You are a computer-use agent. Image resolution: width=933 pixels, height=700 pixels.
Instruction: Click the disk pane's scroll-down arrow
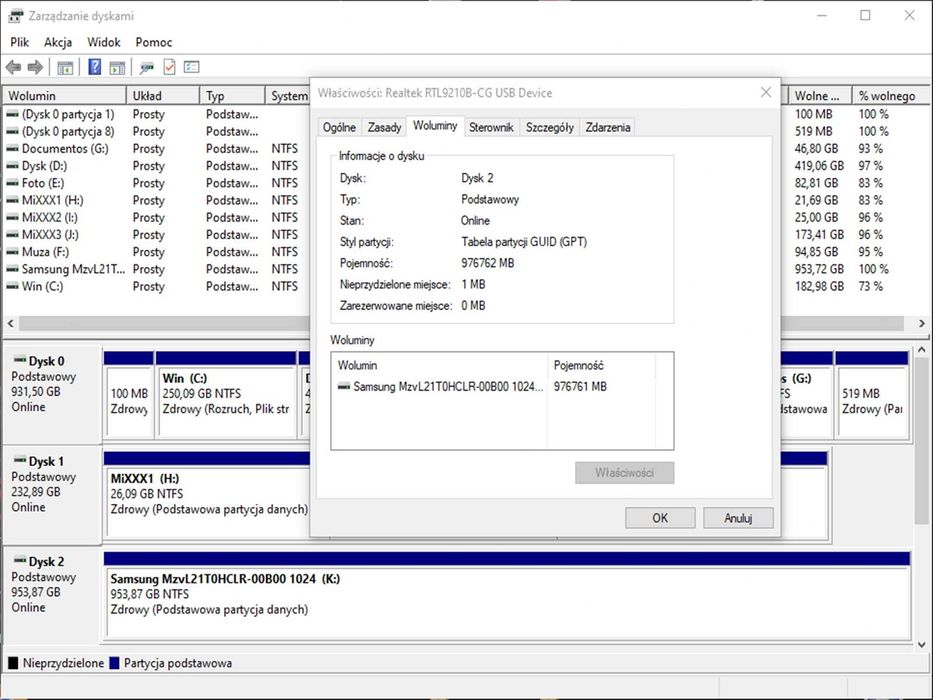pos(922,644)
